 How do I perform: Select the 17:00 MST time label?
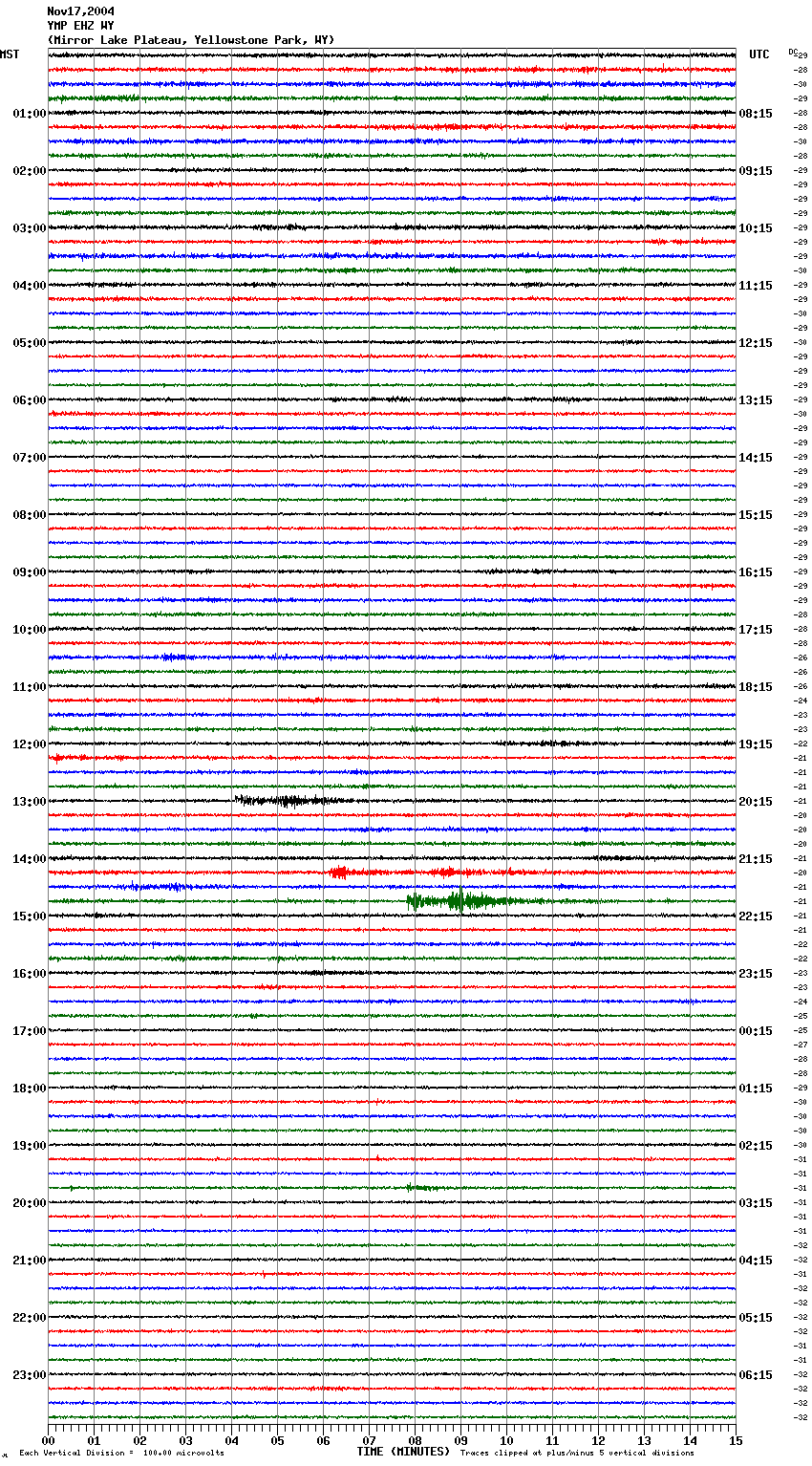pyautogui.click(x=30, y=1031)
